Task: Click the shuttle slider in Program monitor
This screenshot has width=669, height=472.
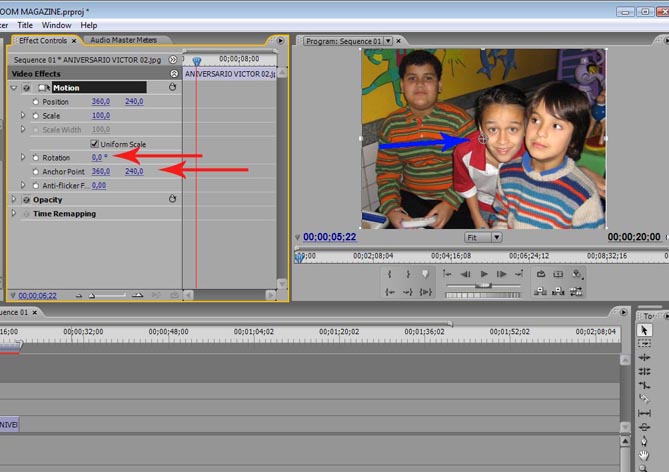Action: pos(484,286)
